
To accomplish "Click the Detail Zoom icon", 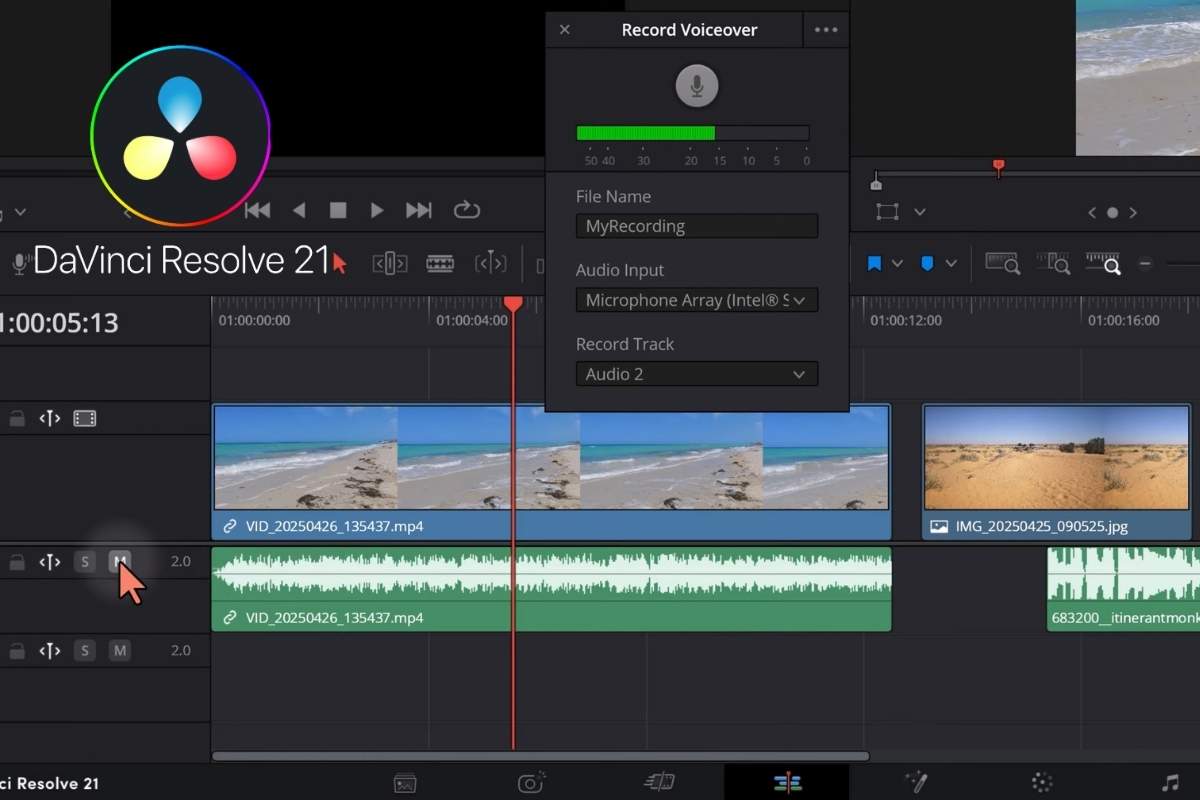I will coord(1053,263).
